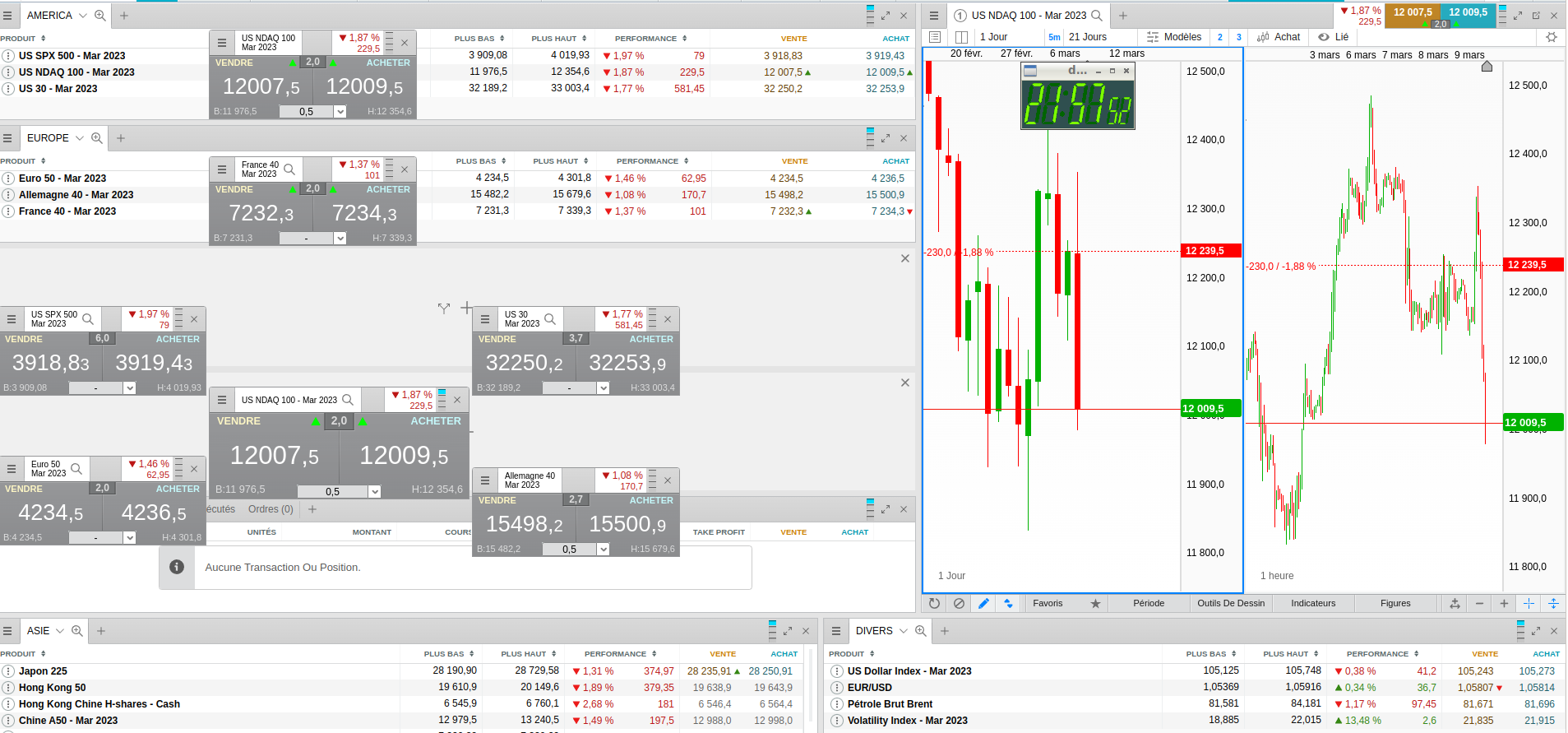The image size is (1568, 733).
Task: Toggle the vertical crosshair arrows tool
Action: point(1553,603)
